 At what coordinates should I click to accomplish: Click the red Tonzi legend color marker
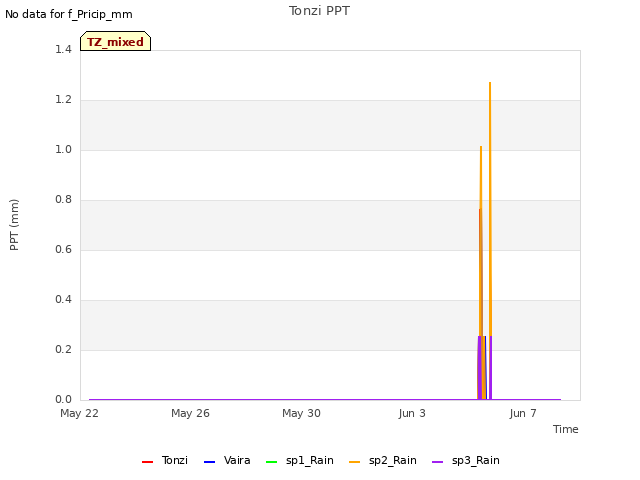tap(147, 462)
